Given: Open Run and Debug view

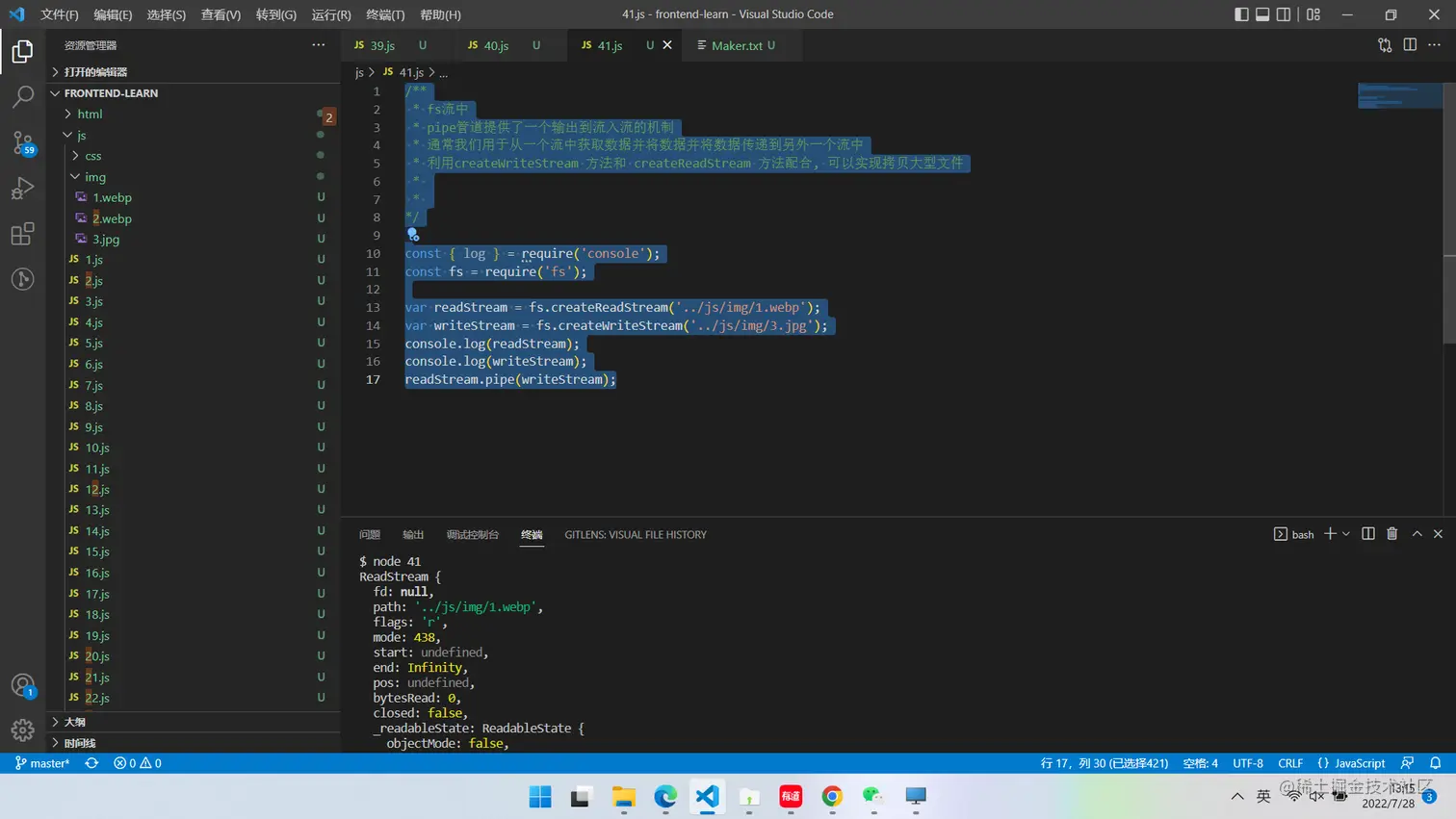Looking at the screenshot, I should pos(22,189).
